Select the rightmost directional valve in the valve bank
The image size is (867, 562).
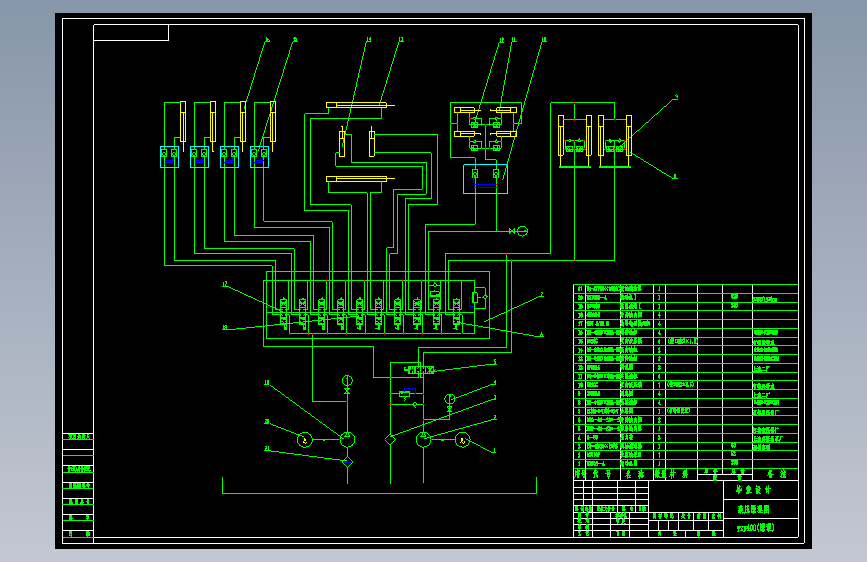(456, 313)
